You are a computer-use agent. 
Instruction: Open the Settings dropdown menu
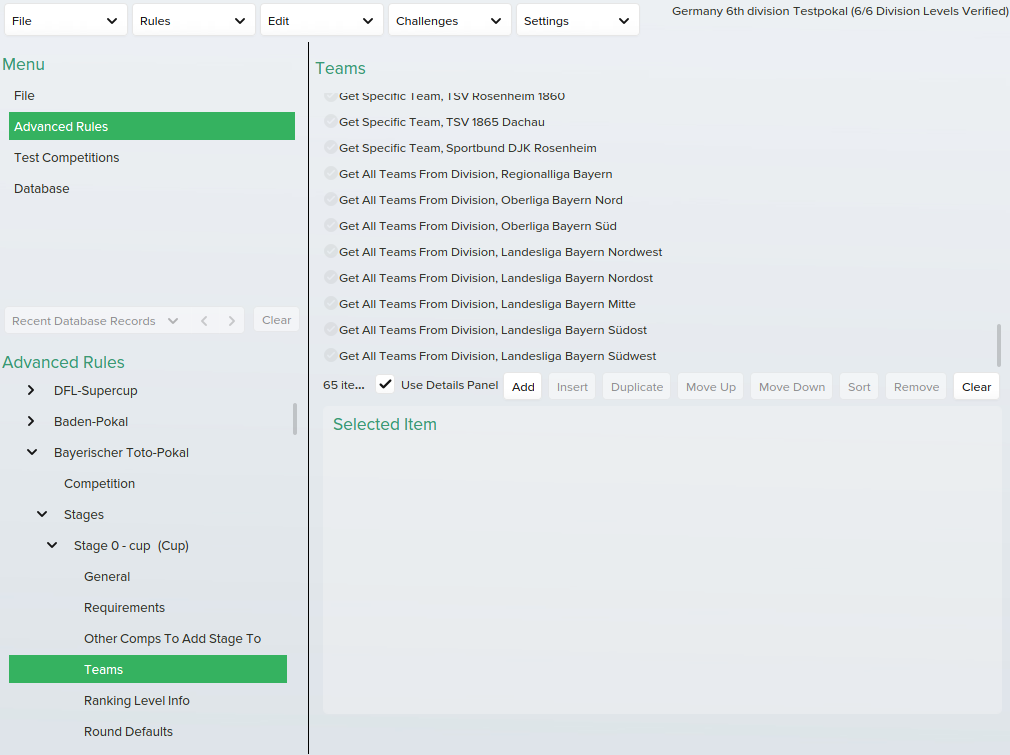click(x=577, y=21)
